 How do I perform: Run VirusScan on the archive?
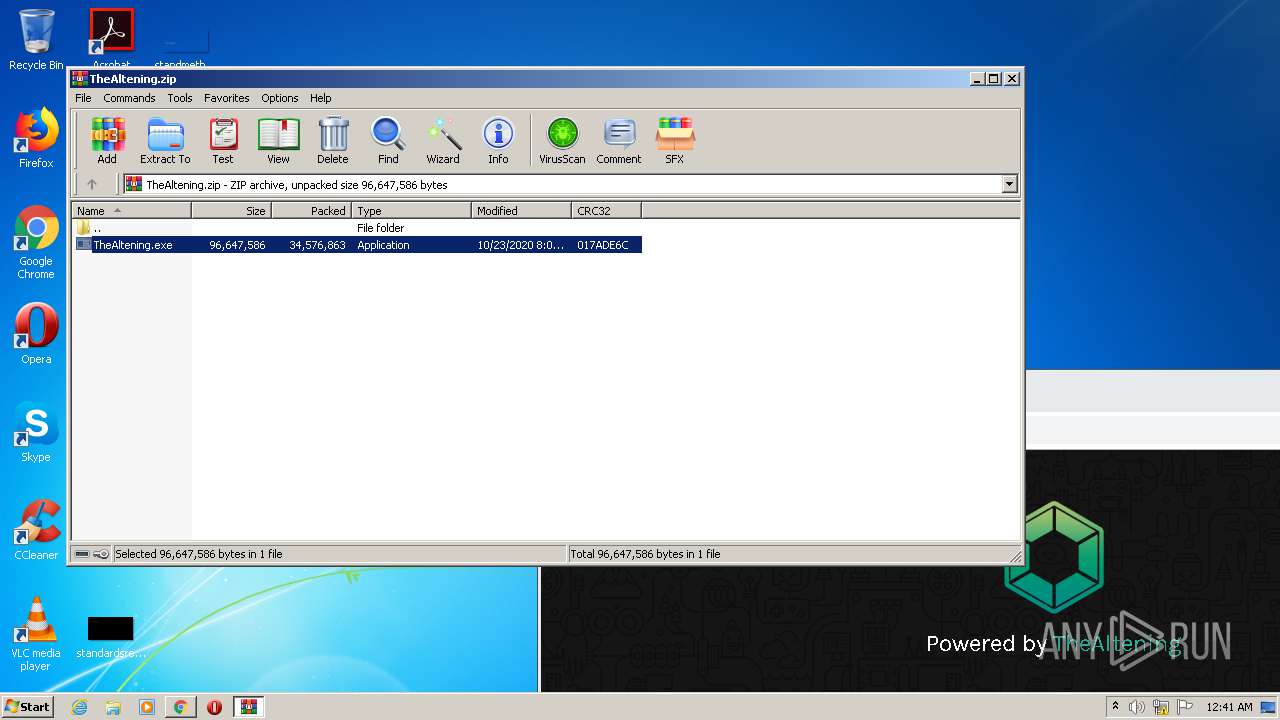(562, 140)
